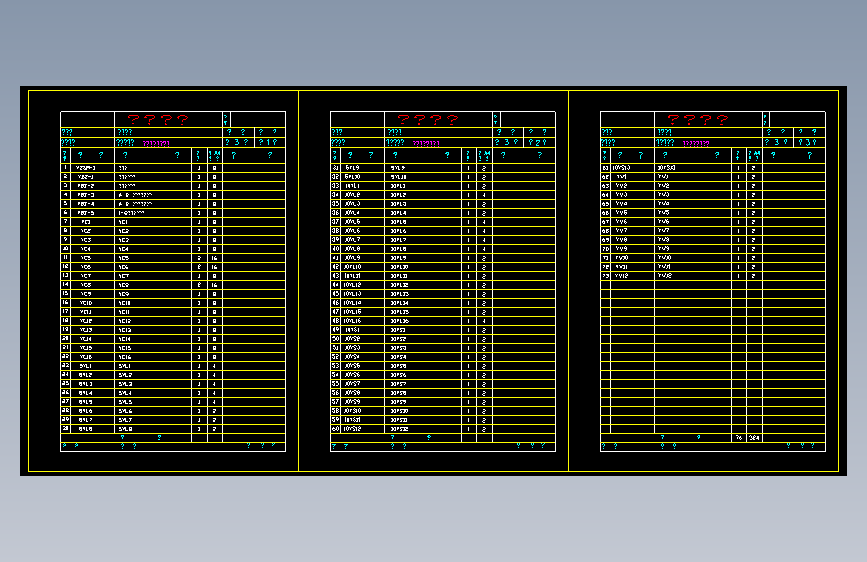The width and height of the screenshot is (867, 562).
Task: Click row number 50 in the middle table
Action: tap(335, 339)
